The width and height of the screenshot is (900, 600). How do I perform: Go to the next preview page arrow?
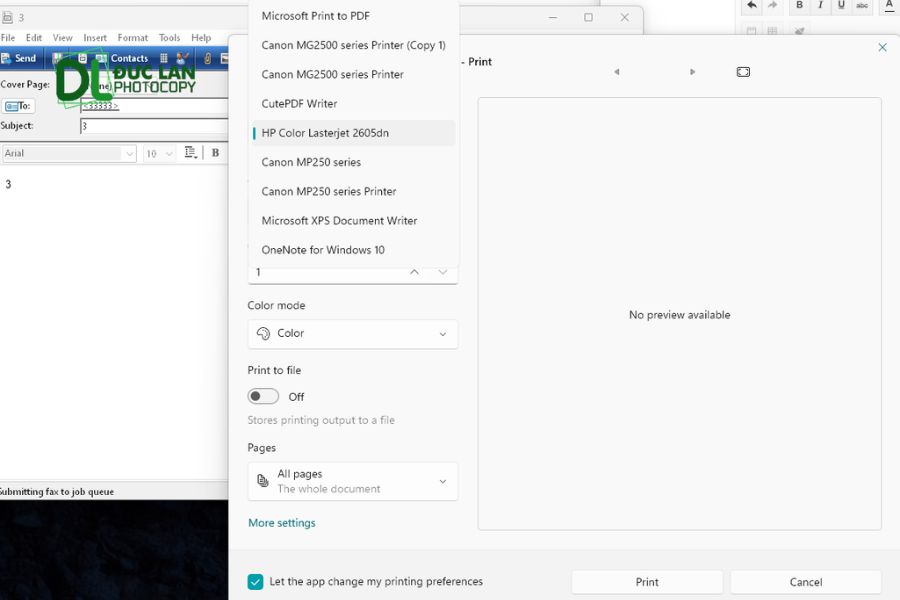(692, 72)
